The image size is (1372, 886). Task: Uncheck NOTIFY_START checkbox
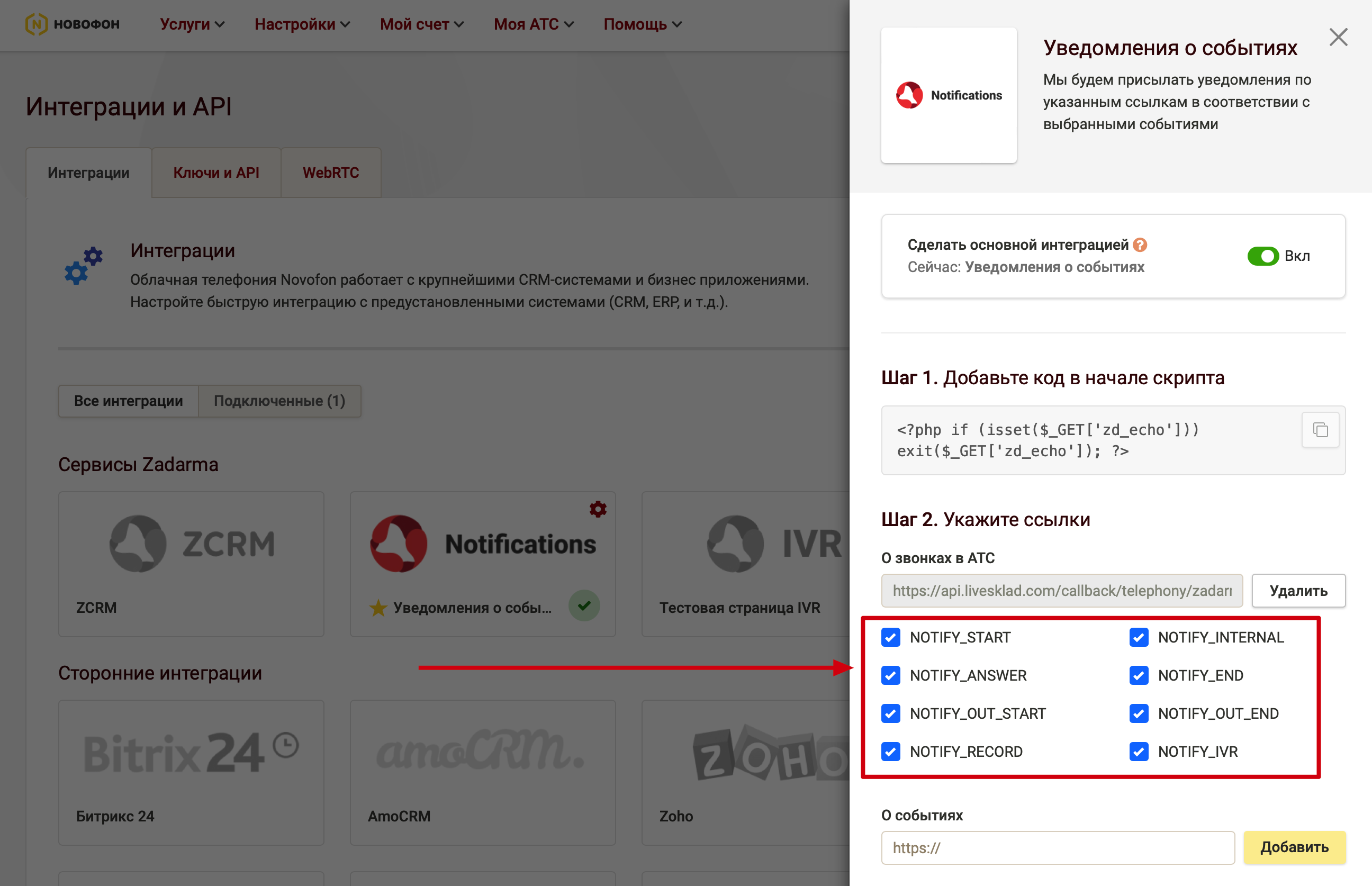[x=890, y=637]
